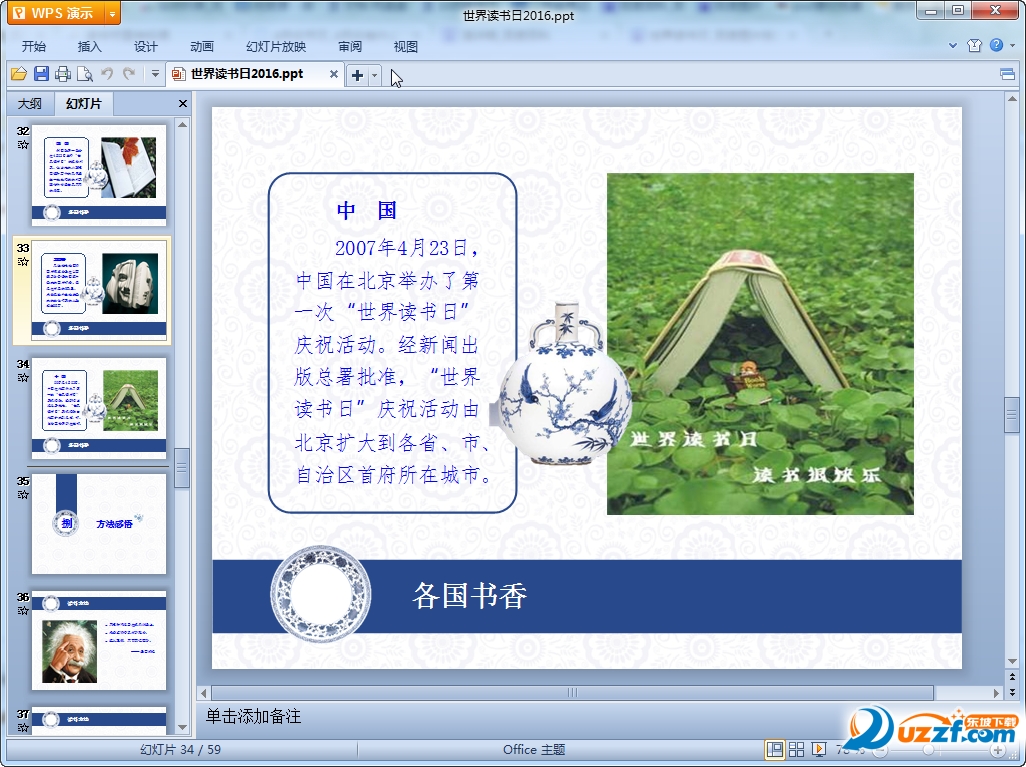Undo the last action
1026x767 pixels.
pos(107,74)
